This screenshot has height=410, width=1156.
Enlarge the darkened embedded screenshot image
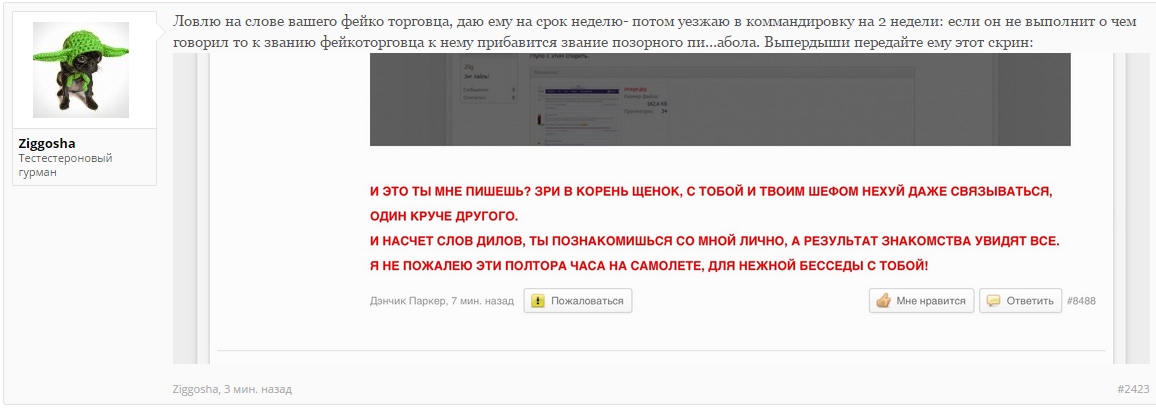[720, 100]
